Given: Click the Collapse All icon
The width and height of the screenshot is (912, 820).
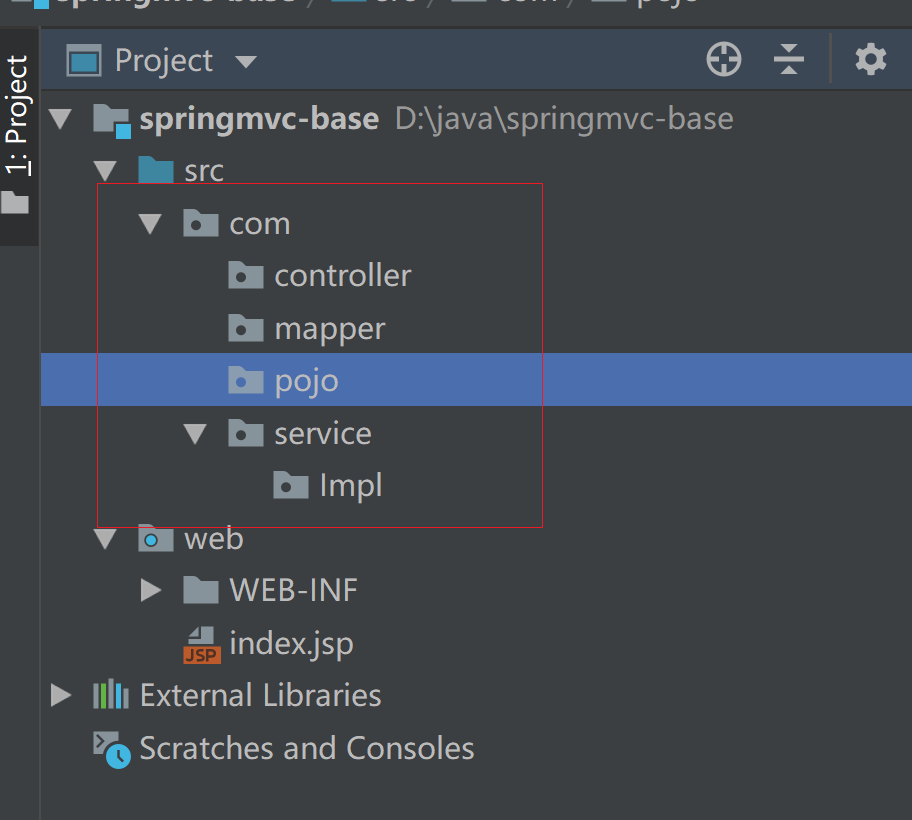Looking at the screenshot, I should (789, 60).
